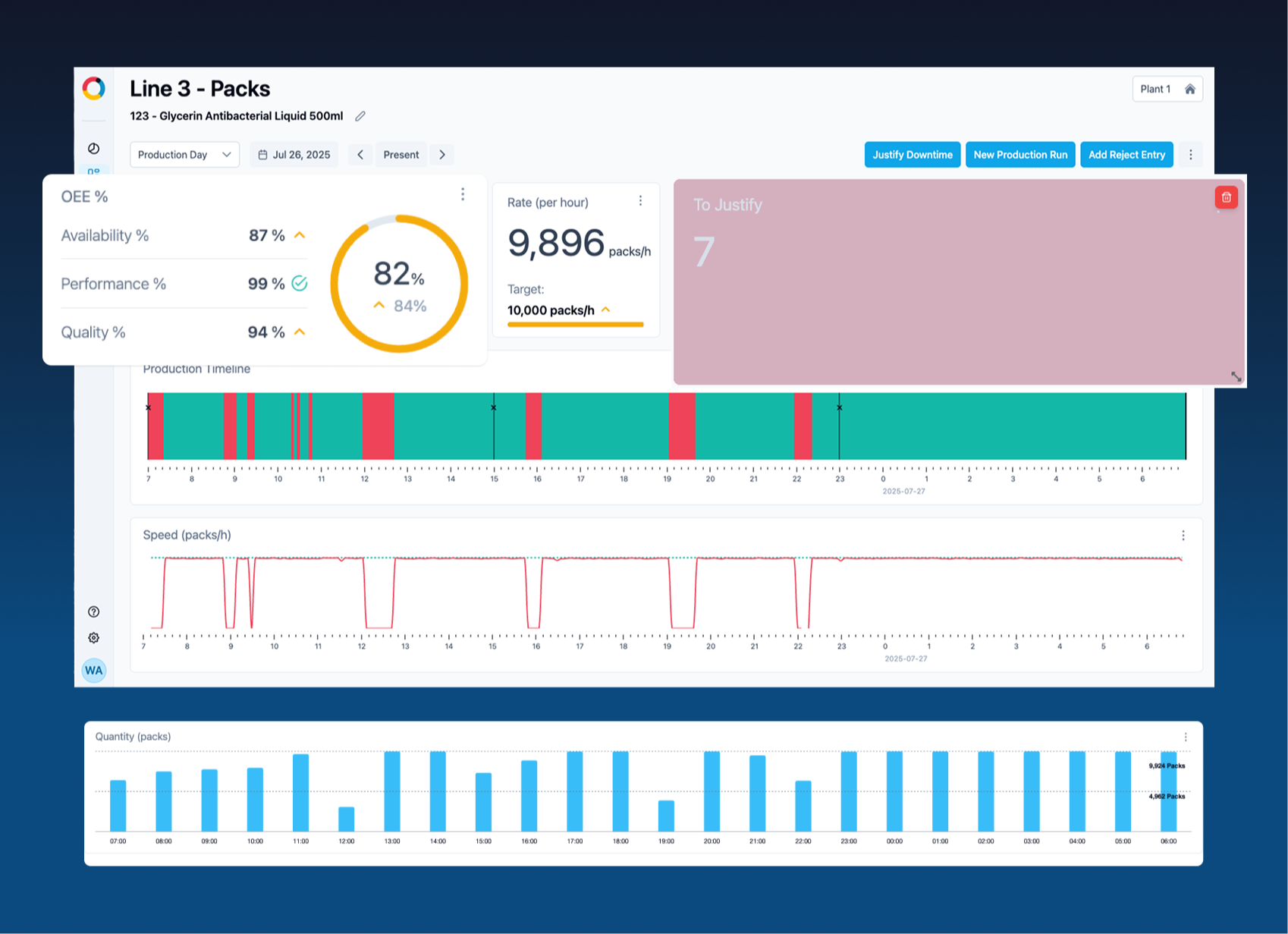The image size is (1288, 934).
Task: Click the OEE 82% circular gauge
Action: [399, 284]
